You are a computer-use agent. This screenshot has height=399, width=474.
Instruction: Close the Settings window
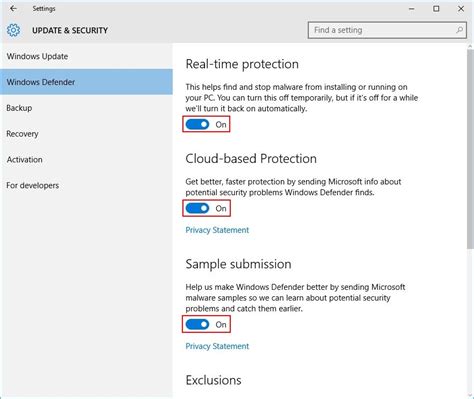pyautogui.click(x=461, y=9)
